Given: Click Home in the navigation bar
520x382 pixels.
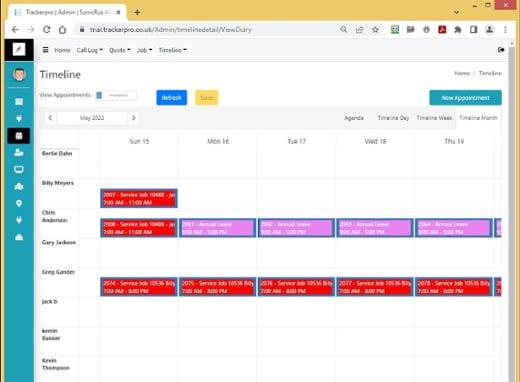Looking at the screenshot, I should point(62,50).
